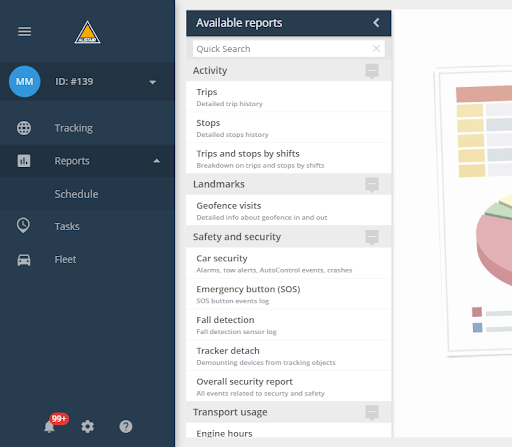Collapse the Safety and security section

[x=372, y=237]
